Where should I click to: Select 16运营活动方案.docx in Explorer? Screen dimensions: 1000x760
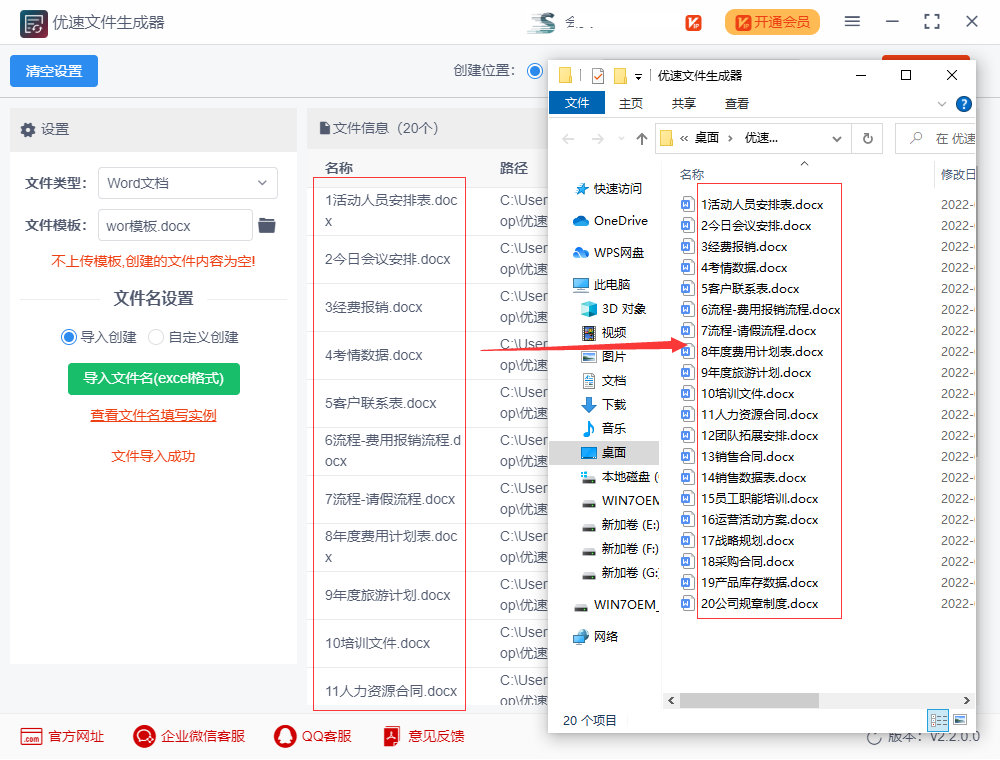759,520
